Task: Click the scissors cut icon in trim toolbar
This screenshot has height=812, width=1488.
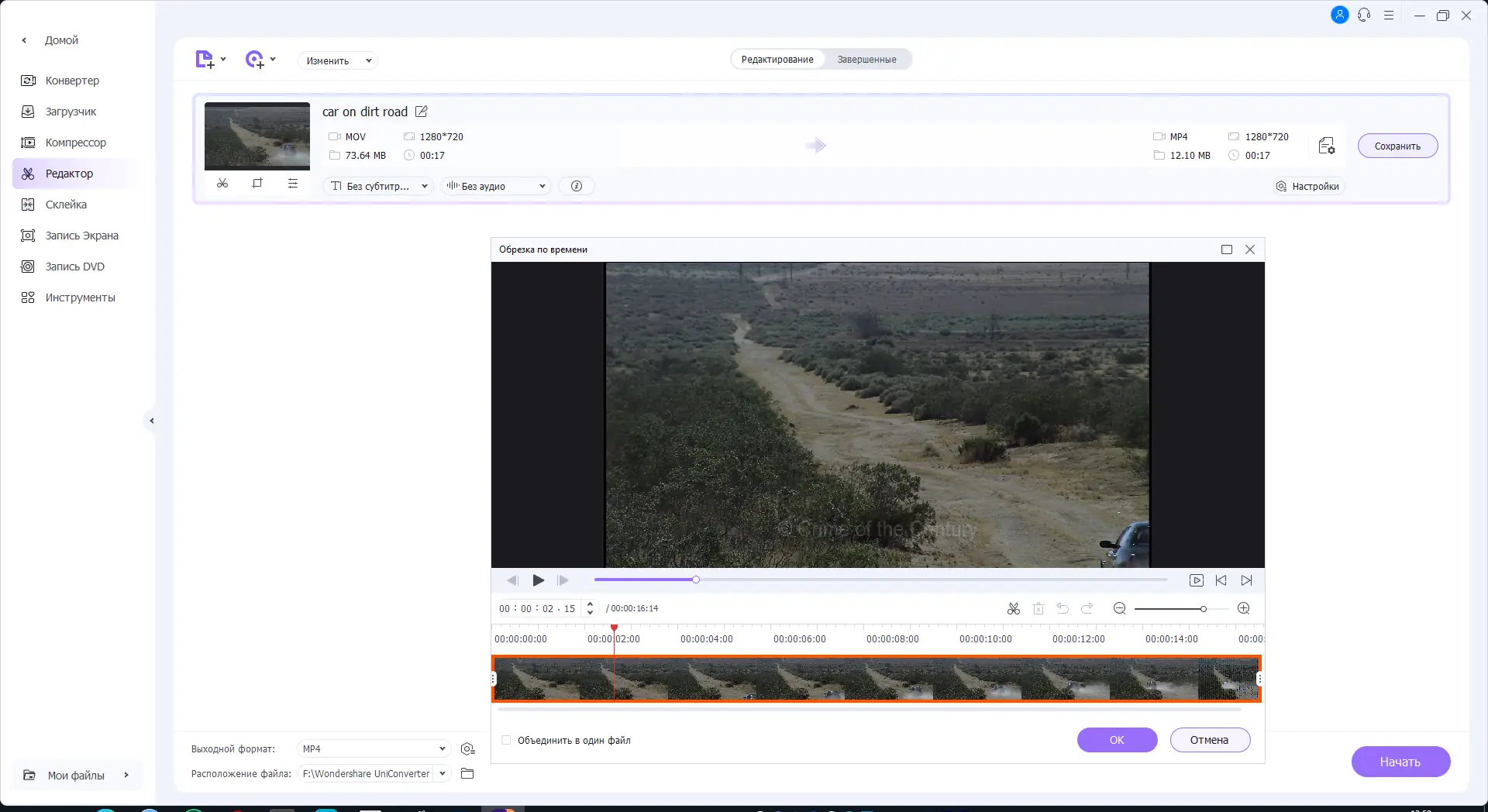Action: point(1013,609)
